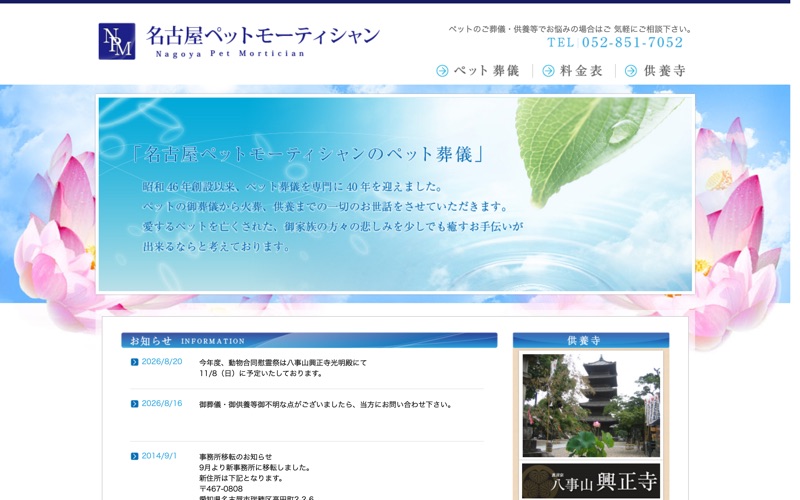Screen dimensions: 800x500
Task: Click the arrow icon beside 供養寺
Action: [631, 71]
